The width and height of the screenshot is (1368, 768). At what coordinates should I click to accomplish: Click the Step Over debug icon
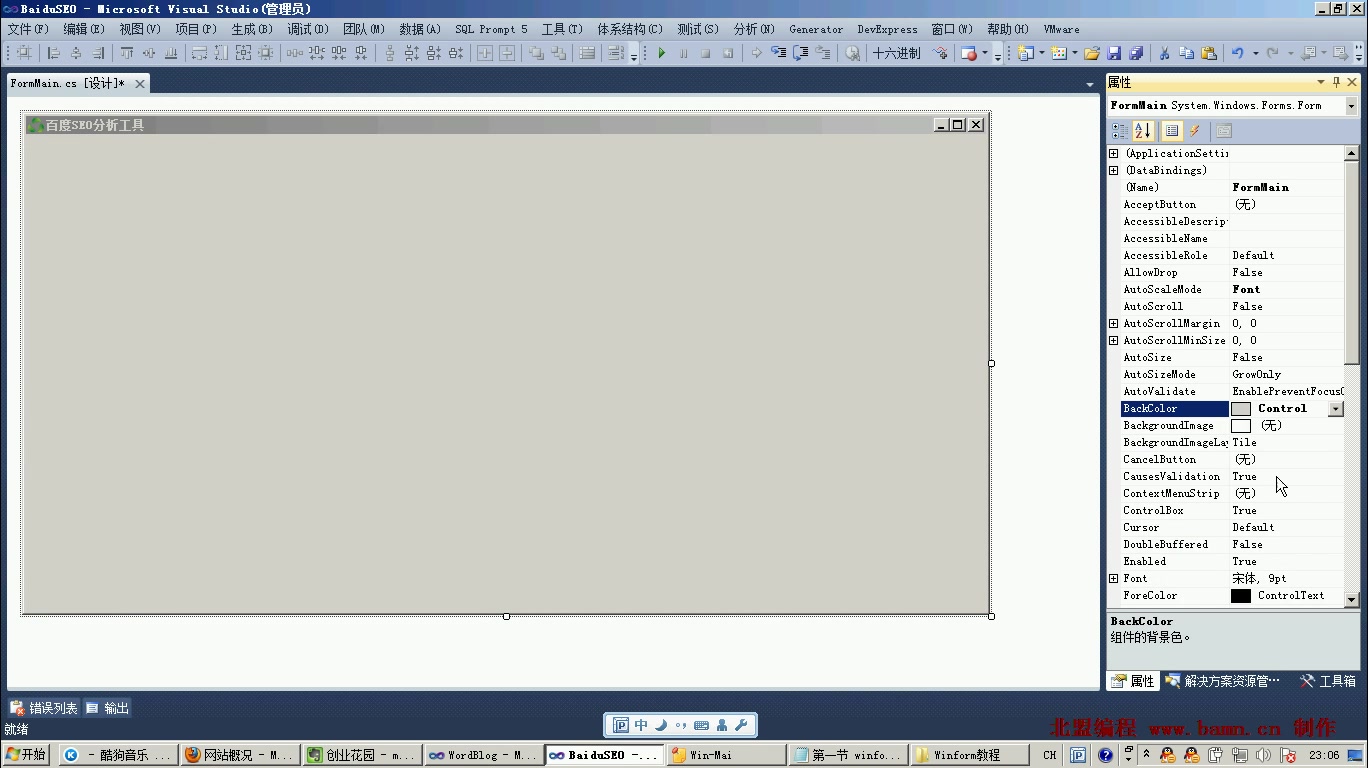tap(800, 53)
